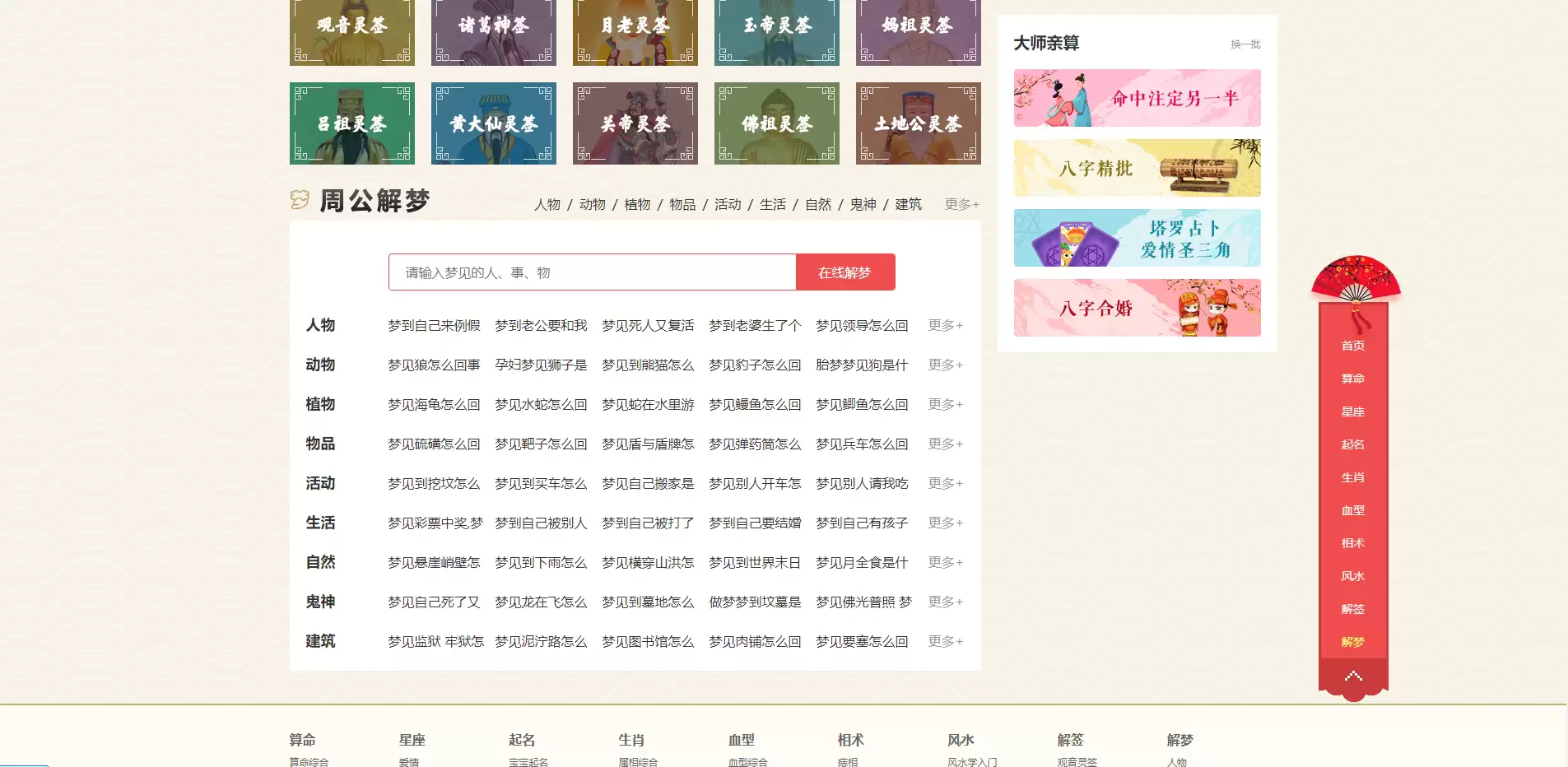Image resolution: width=1568 pixels, height=767 pixels.
Task: Click the 八字精批 banner
Action: coord(1137,168)
